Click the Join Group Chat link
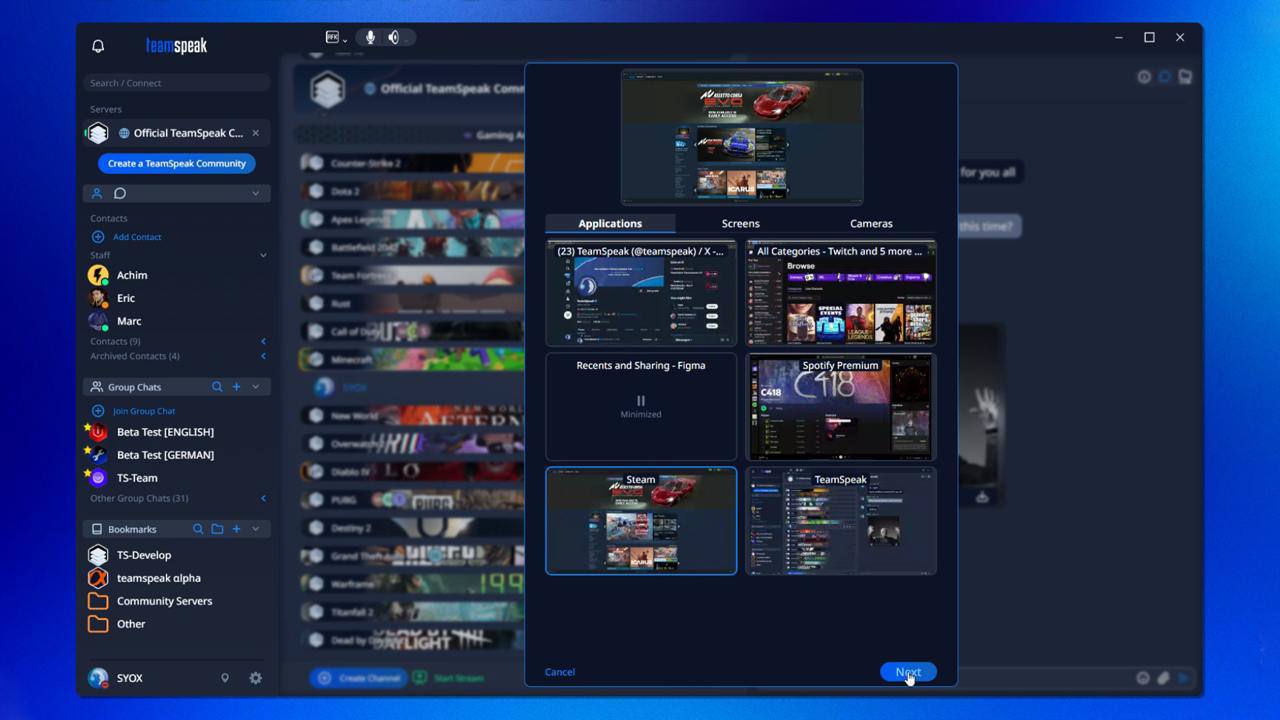This screenshot has height=720, width=1280. coord(144,411)
